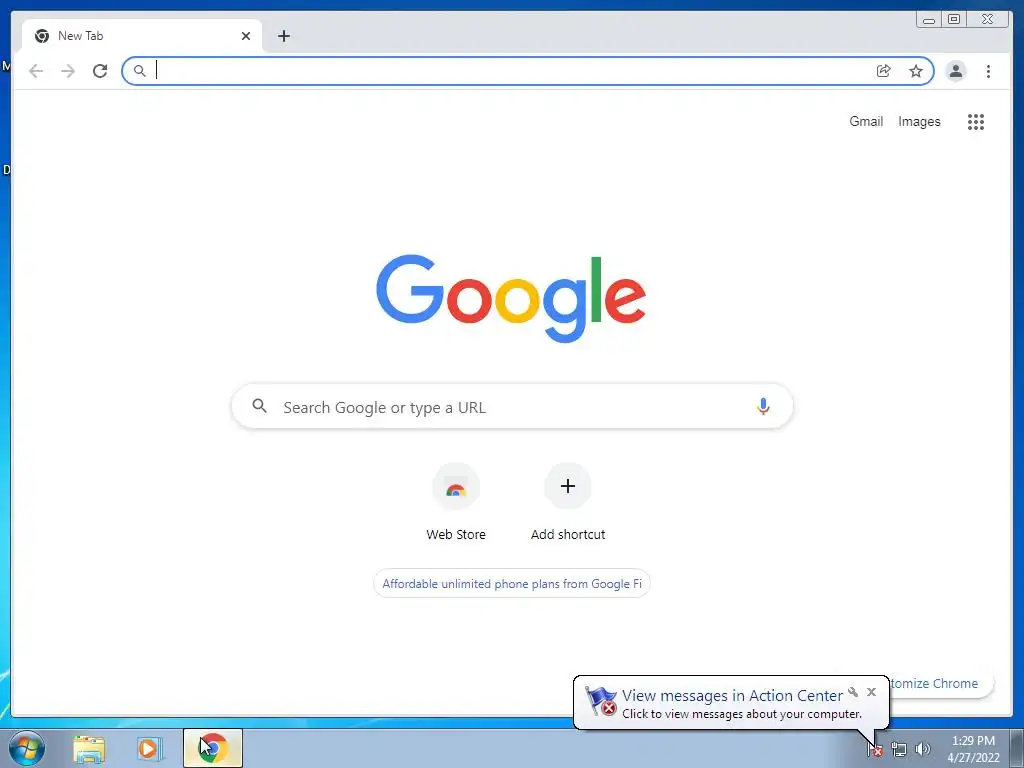Screen dimensions: 1024x768
Task: Minimize the Chrome window
Action: (929, 20)
